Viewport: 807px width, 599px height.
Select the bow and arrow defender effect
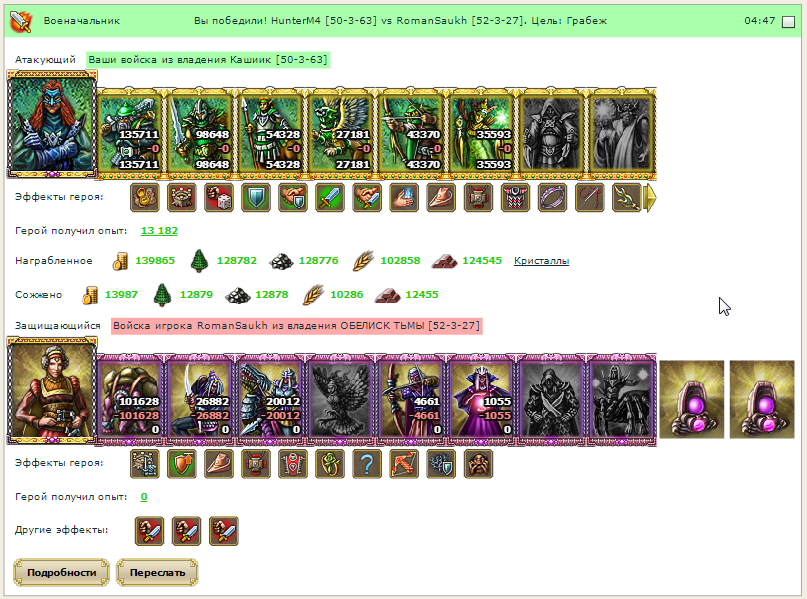click(404, 464)
